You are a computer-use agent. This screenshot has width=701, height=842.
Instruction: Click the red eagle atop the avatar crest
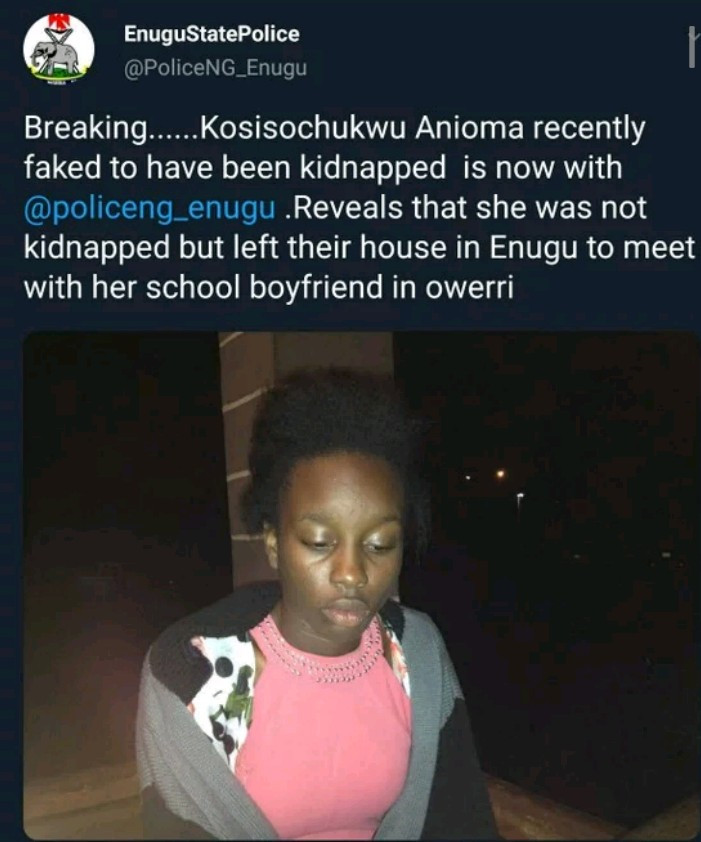(x=56, y=21)
